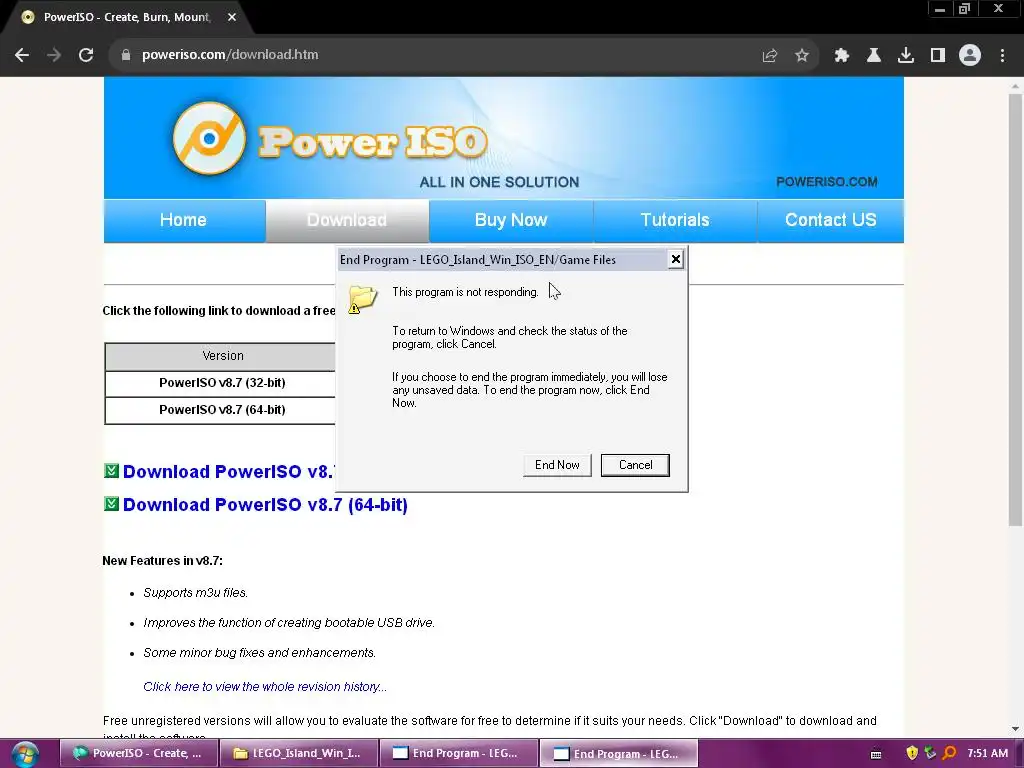
Task: Click the PowerISO v8.7 (64-bit) table cell
Action: click(x=222, y=410)
